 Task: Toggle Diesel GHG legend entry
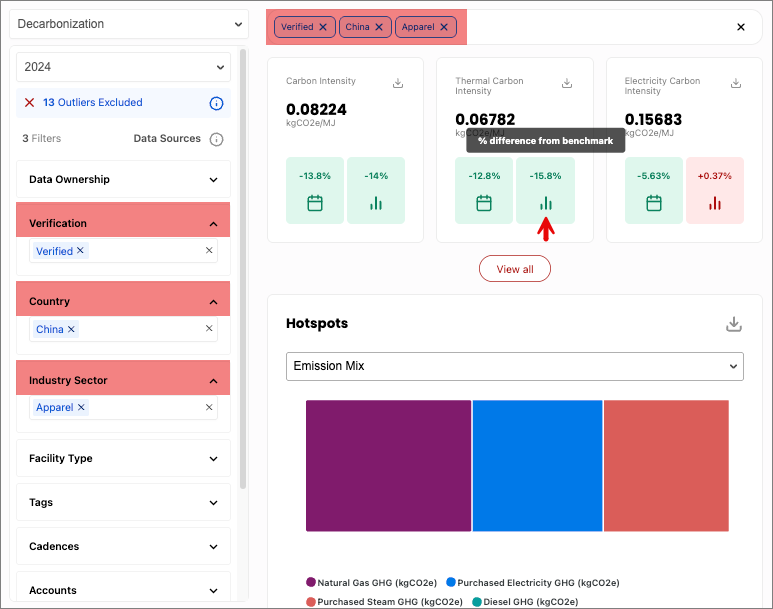(526, 602)
